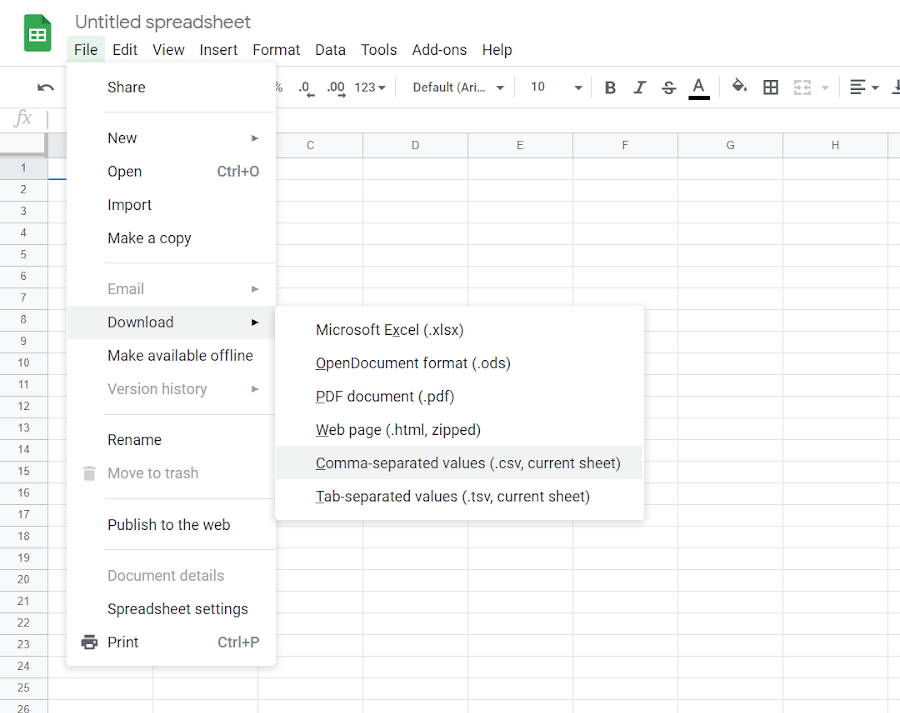This screenshot has width=900, height=713.
Task: Apply Strikethrough formatting
Action: click(x=668, y=87)
